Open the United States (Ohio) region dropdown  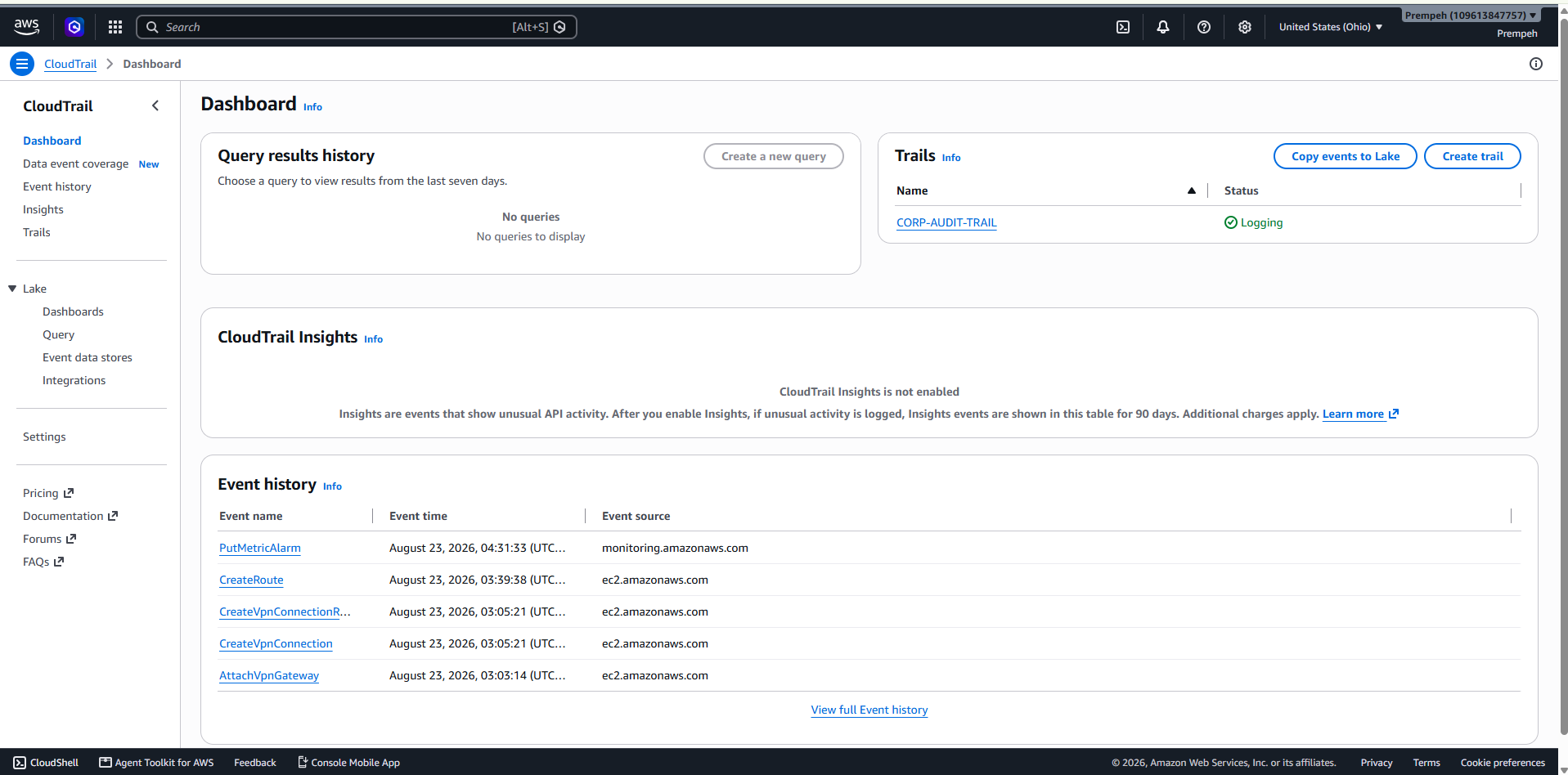coord(1331,27)
